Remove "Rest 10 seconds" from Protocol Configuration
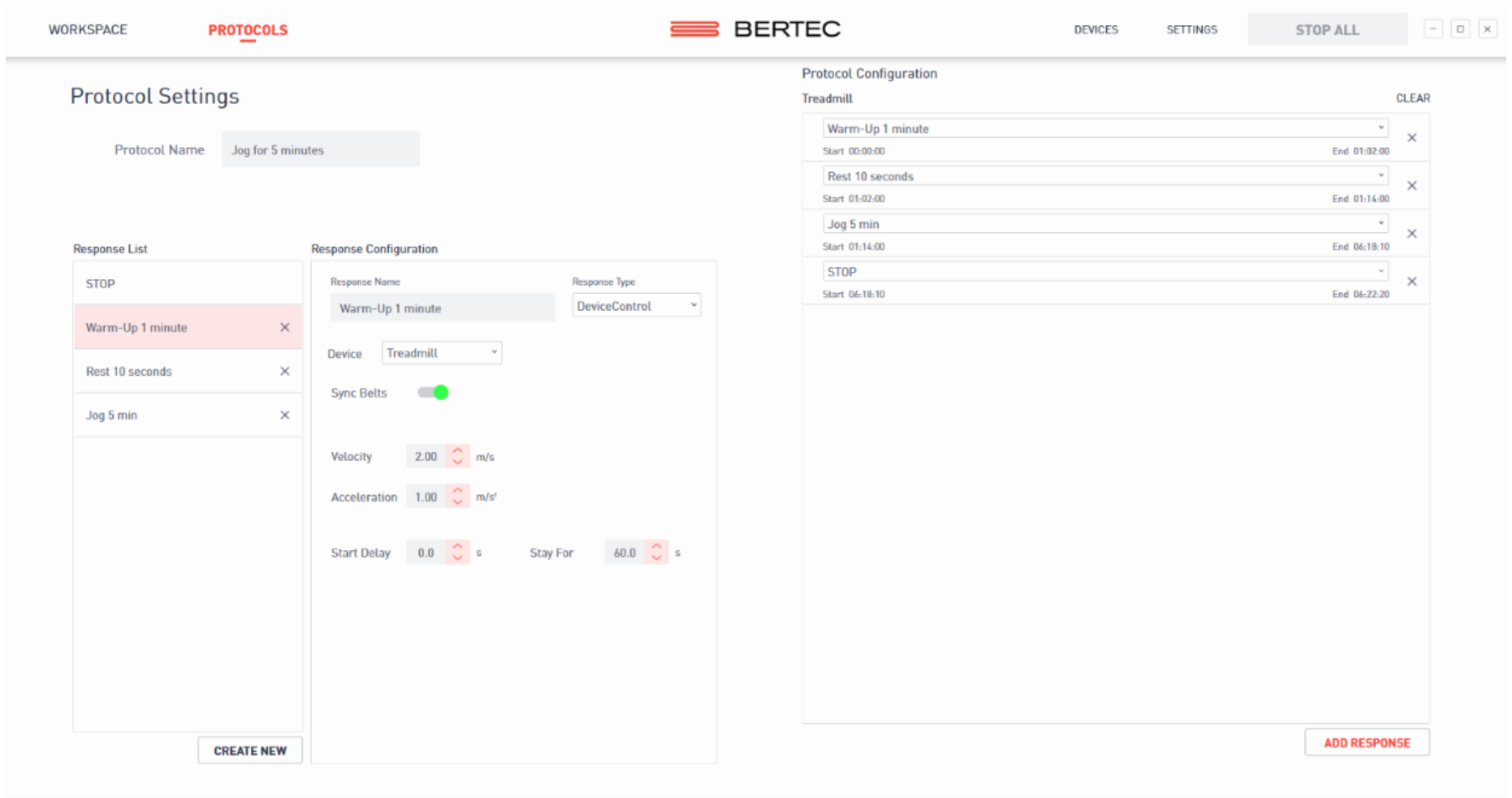The width and height of the screenshot is (1512, 798). pos(1412,186)
